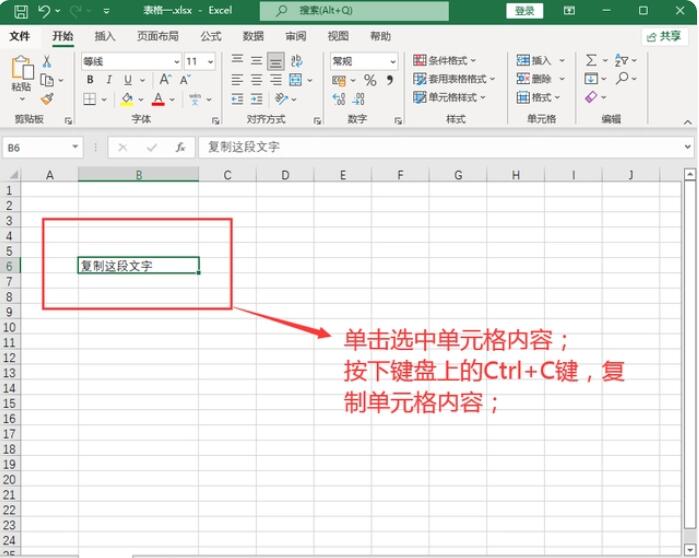Click the yellow fill color swatch
Viewport: 699px width, 558px height.
126,99
